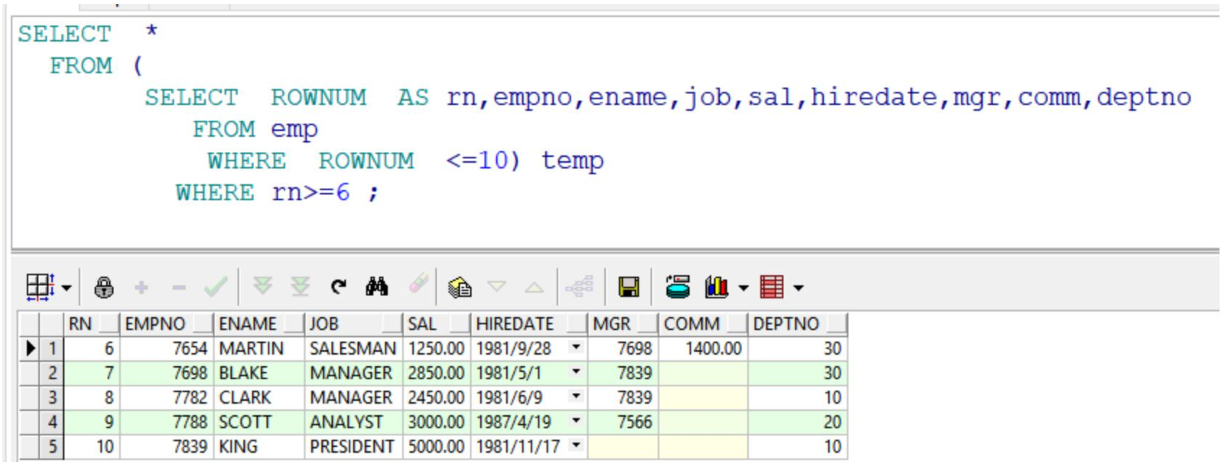Click the grid selection mode icon
Screen dimensions: 1224x462
click(x=39, y=288)
